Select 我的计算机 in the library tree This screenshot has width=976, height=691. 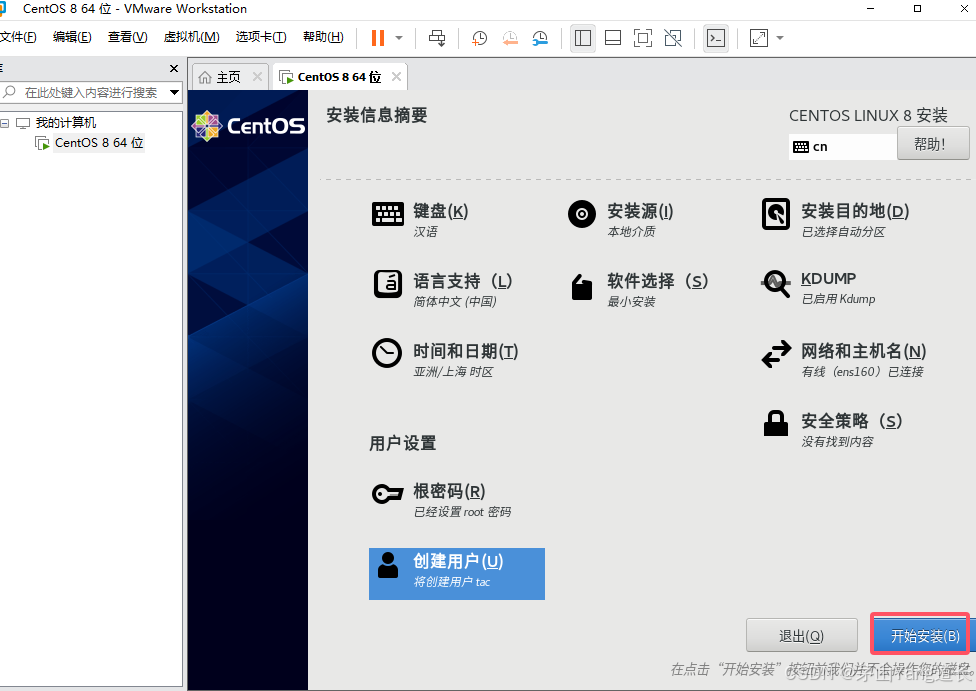(65, 123)
